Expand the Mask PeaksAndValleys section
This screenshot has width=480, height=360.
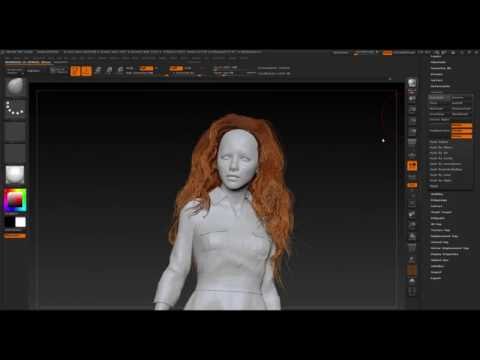(446, 169)
